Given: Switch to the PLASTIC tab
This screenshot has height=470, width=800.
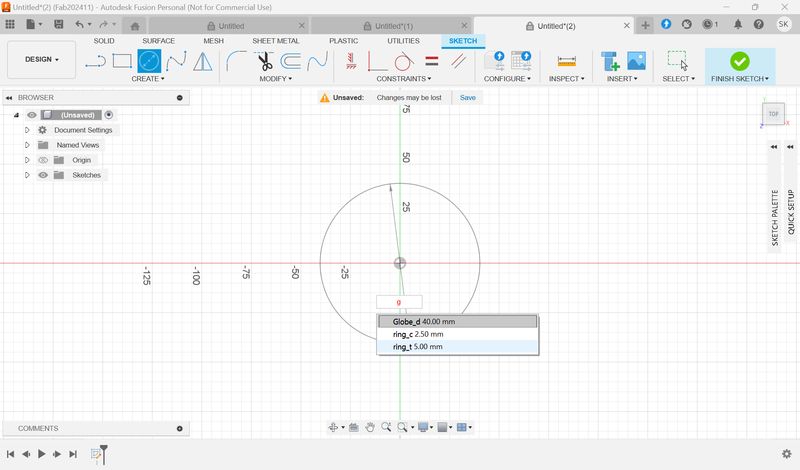Looking at the screenshot, I should pyautogui.click(x=343, y=41).
